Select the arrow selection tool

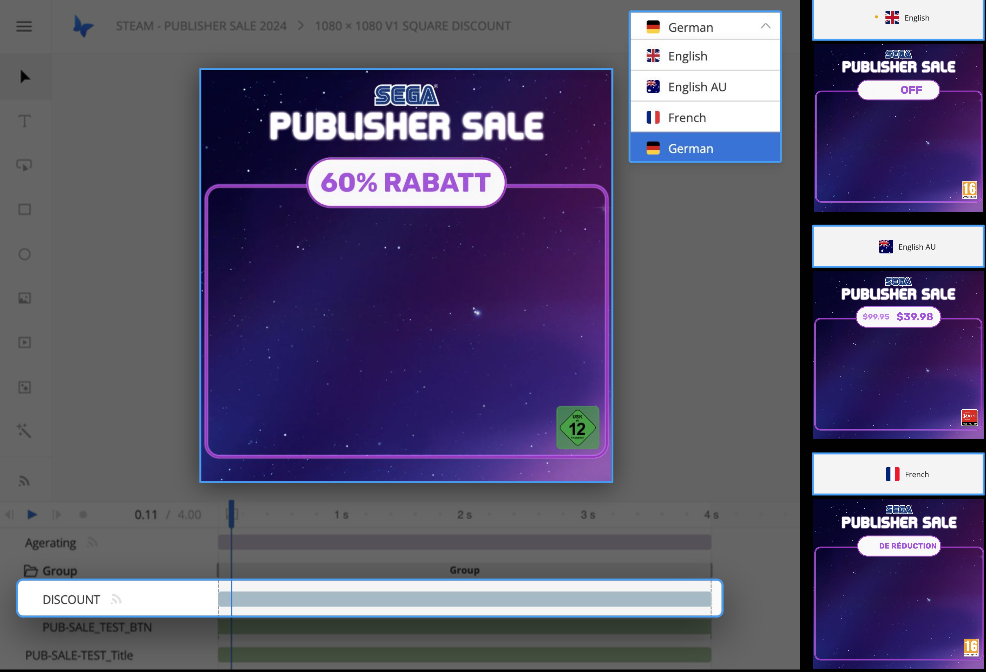click(25, 77)
